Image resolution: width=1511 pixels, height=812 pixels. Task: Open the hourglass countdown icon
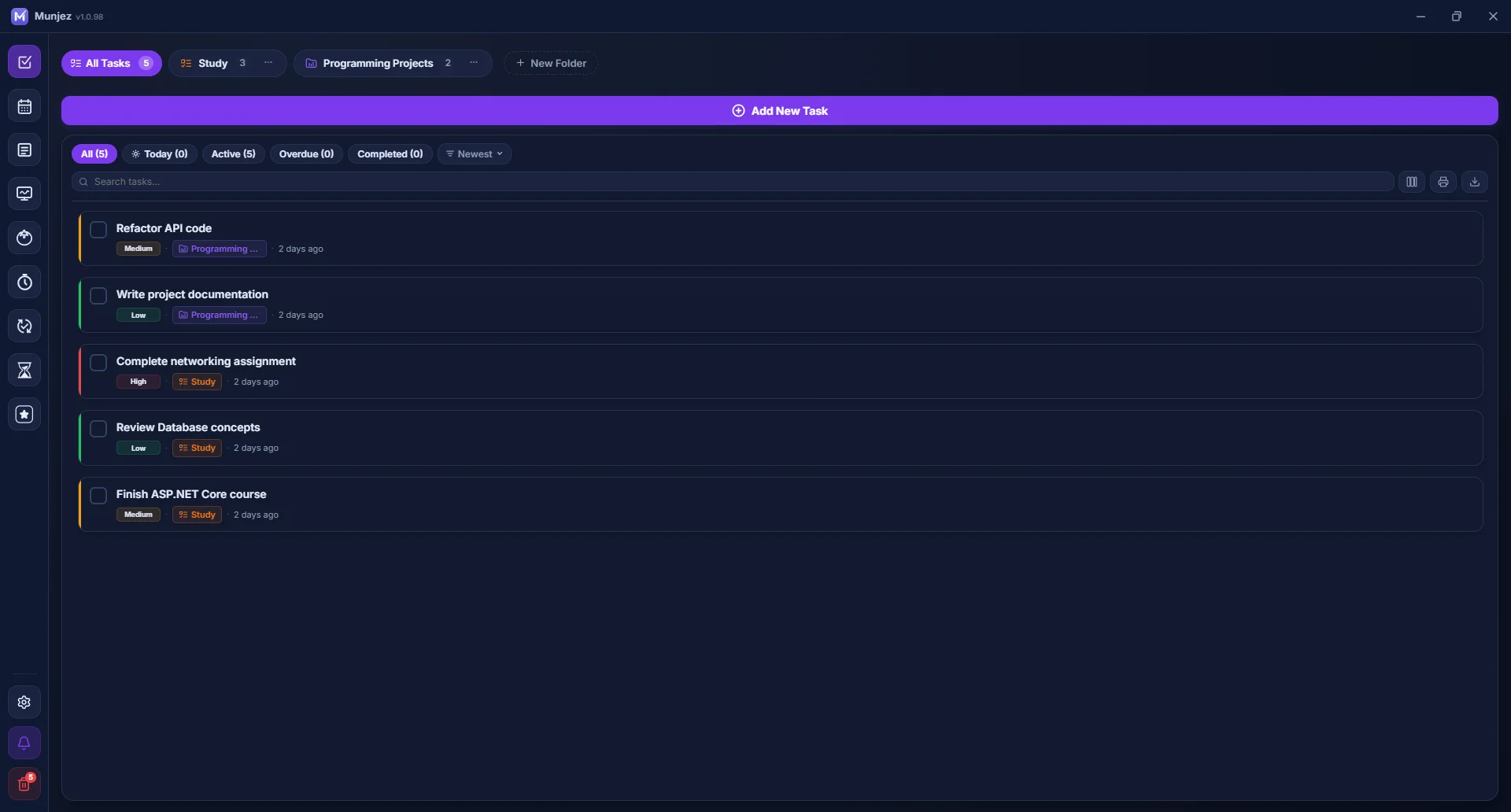(x=24, y=370)
